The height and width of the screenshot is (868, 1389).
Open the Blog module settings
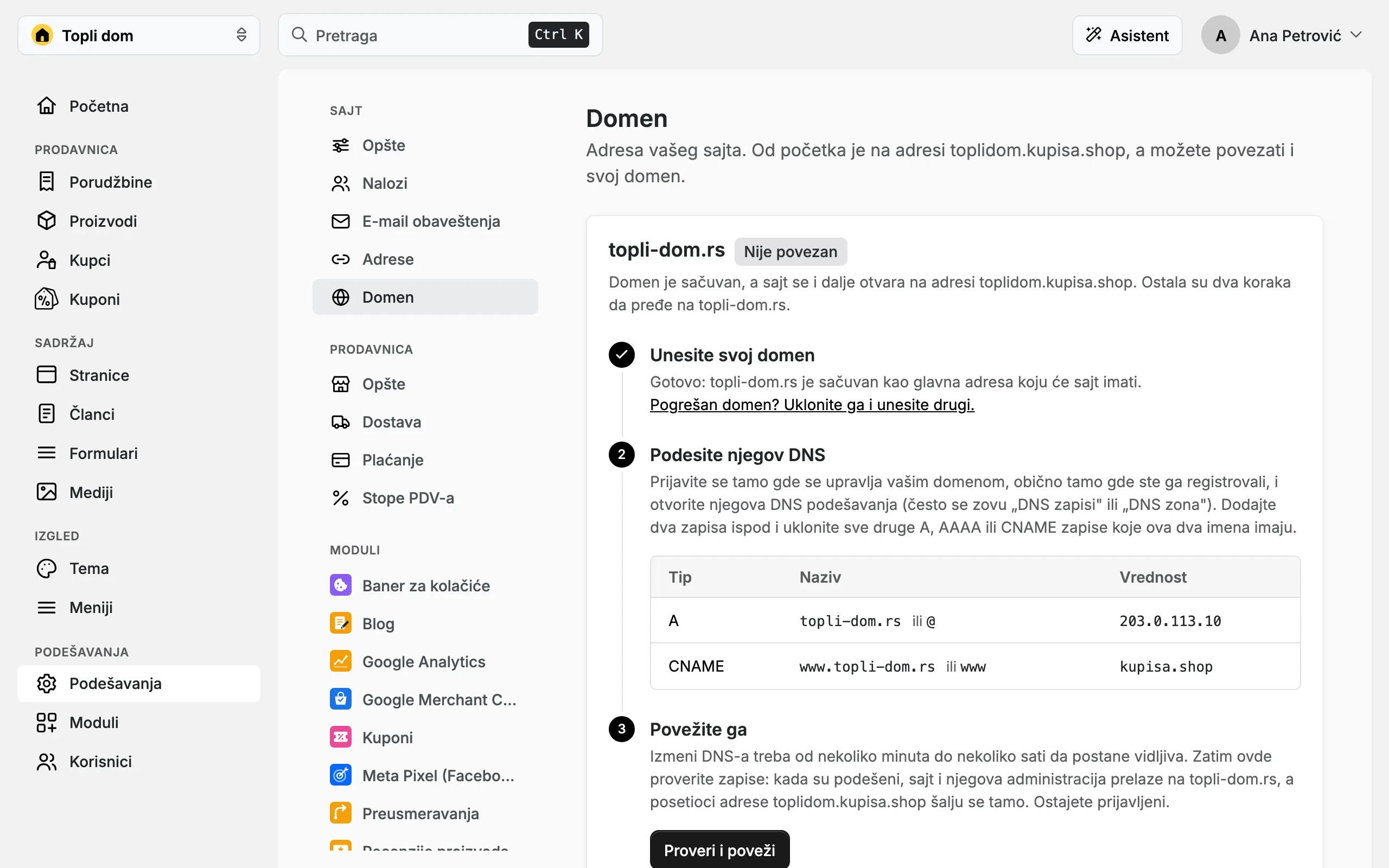[x=425, y=623]
